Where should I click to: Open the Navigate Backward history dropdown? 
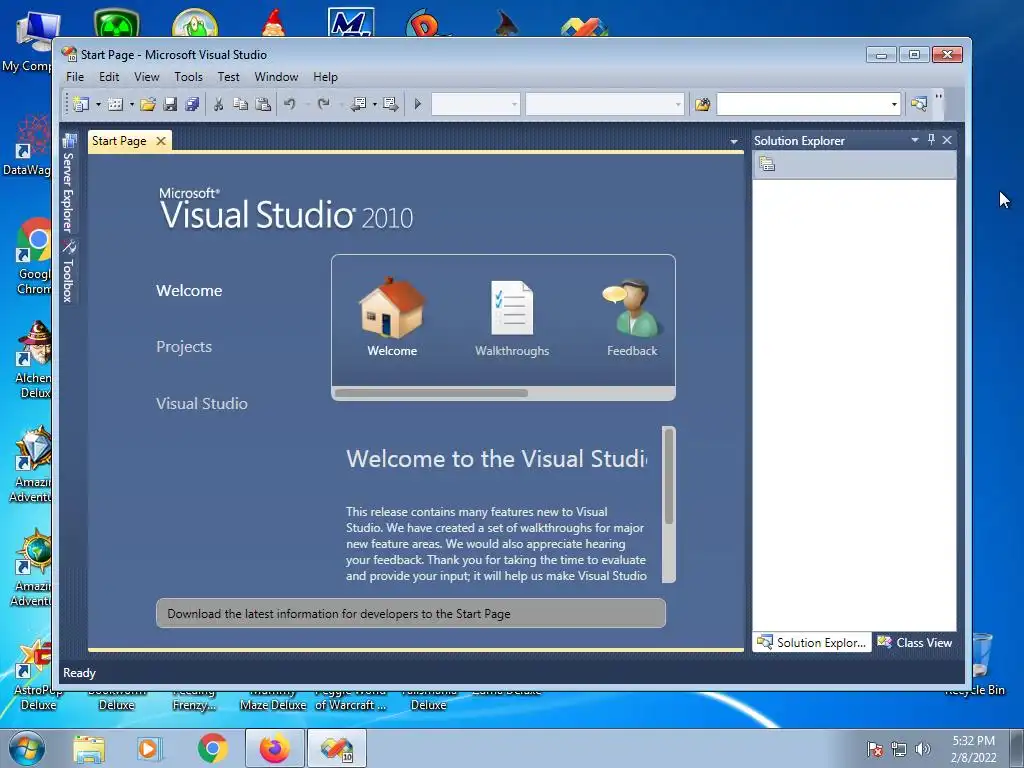[374, 104]
